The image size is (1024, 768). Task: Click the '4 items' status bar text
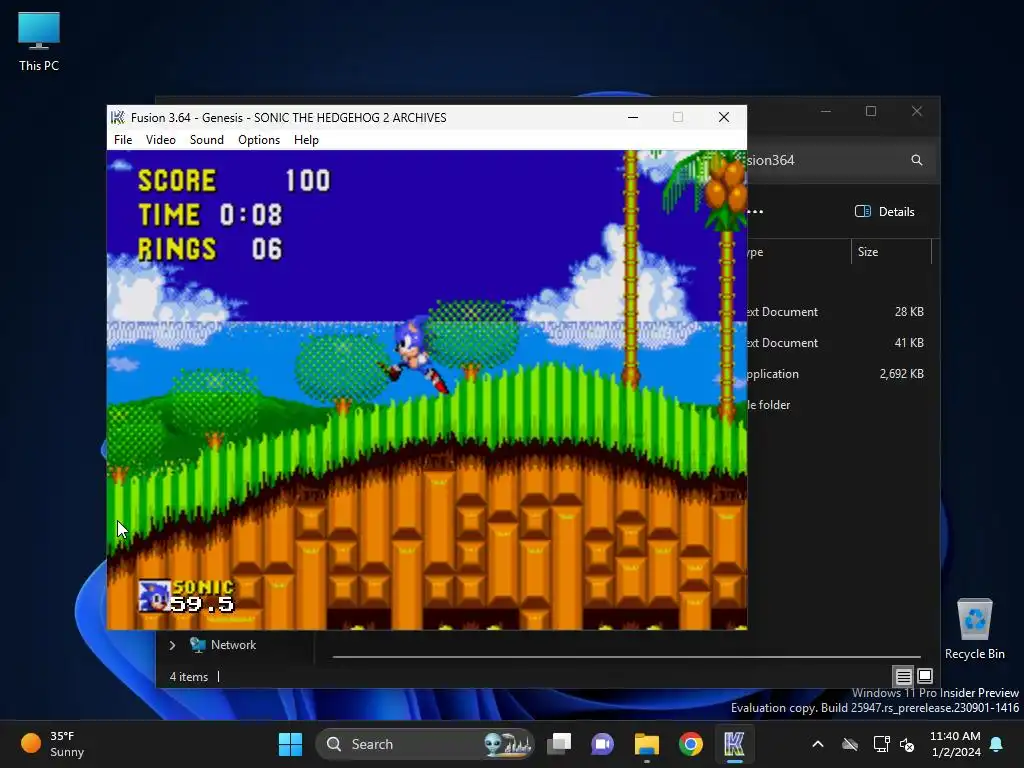[x=189, y=677]
